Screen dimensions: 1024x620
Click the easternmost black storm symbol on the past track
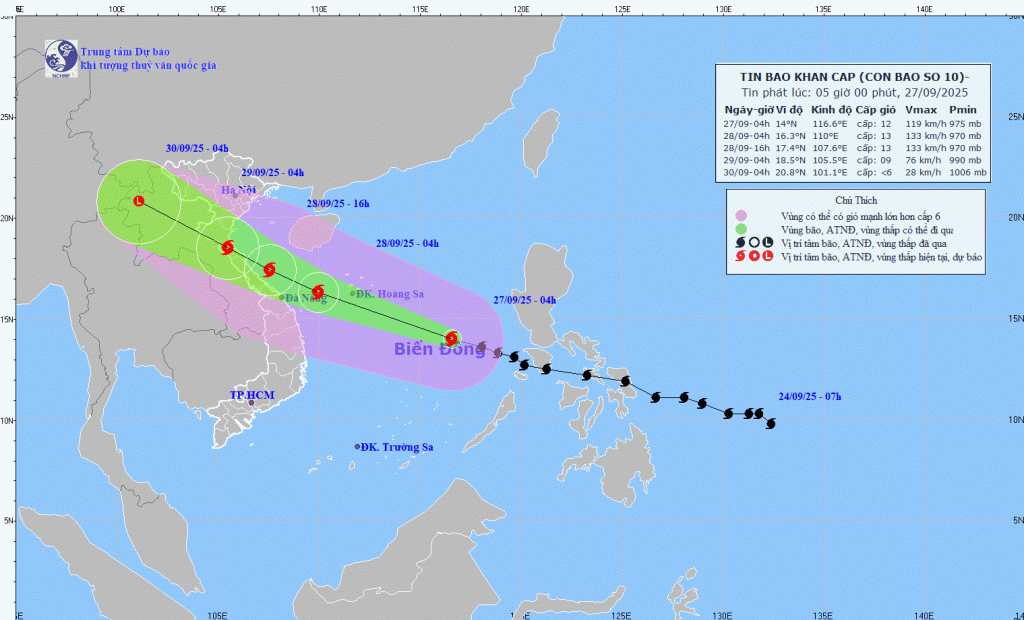(771, 423)
